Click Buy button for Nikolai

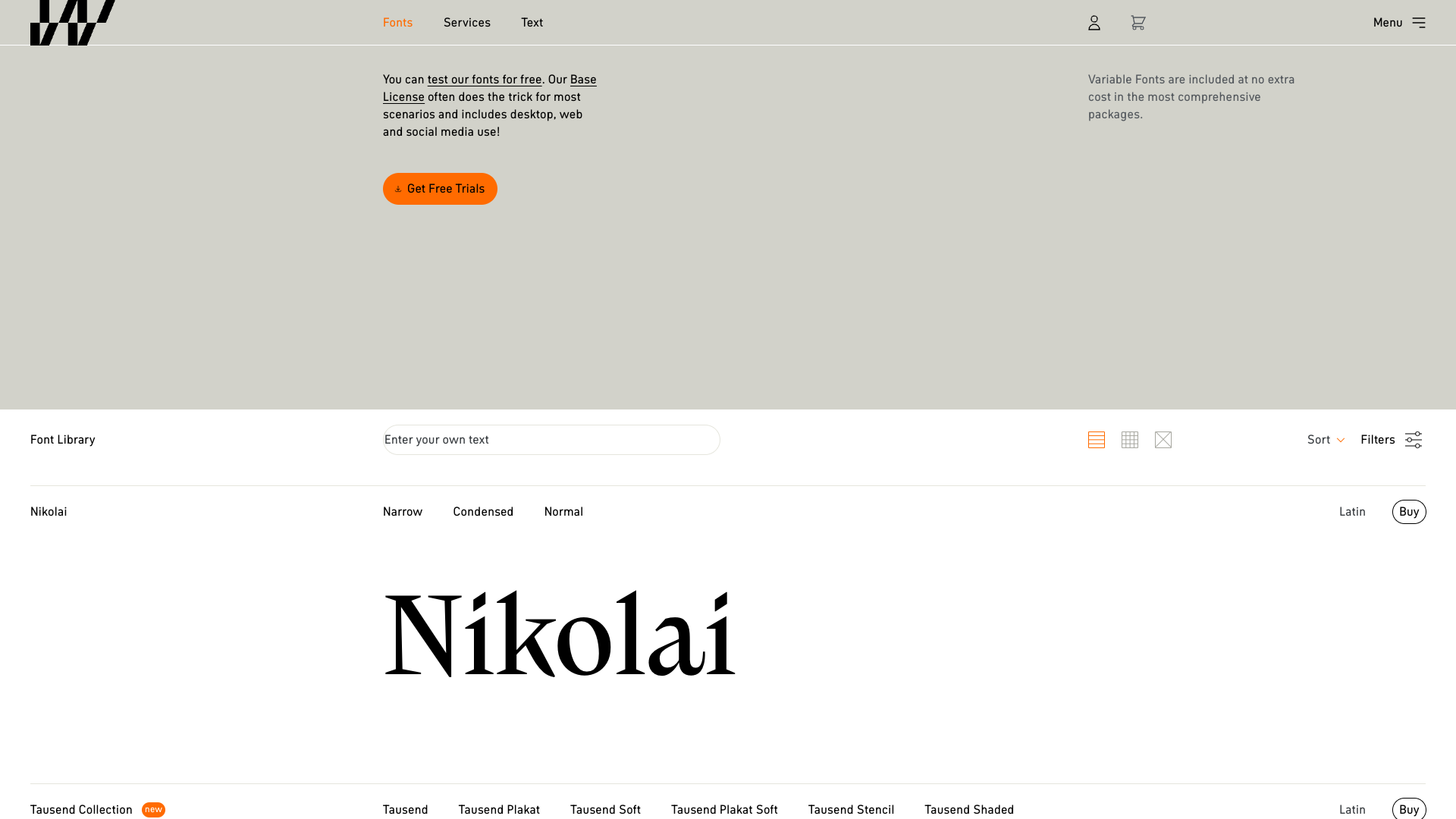click(x=1409, y=512)
